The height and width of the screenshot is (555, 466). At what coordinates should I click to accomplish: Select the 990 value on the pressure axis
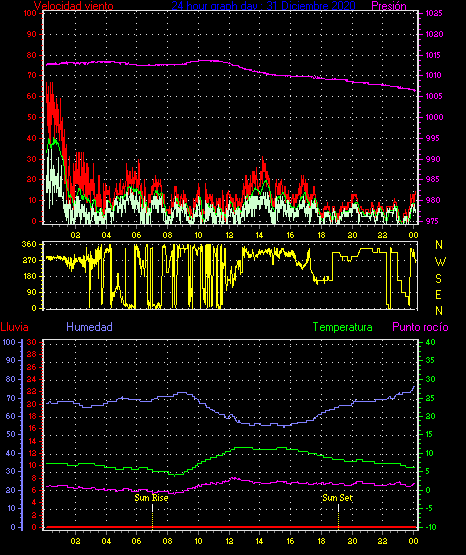coord(433,159)
